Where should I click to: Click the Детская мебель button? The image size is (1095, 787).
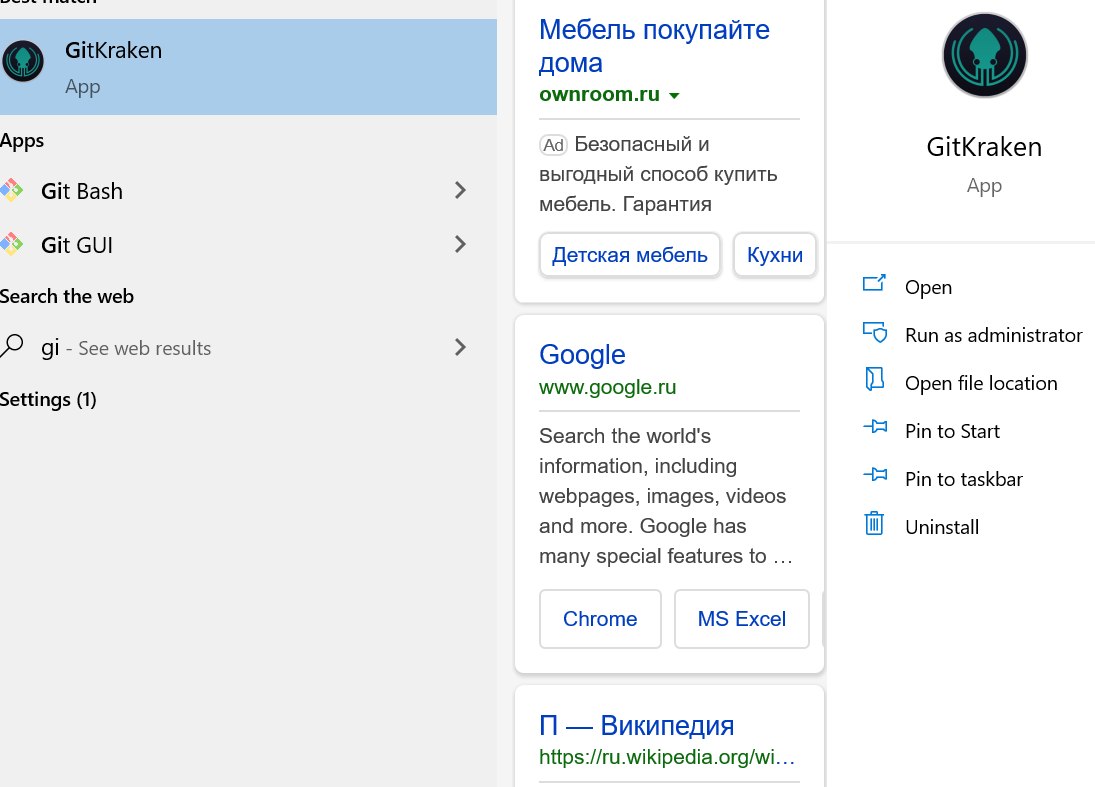(630, 255)
